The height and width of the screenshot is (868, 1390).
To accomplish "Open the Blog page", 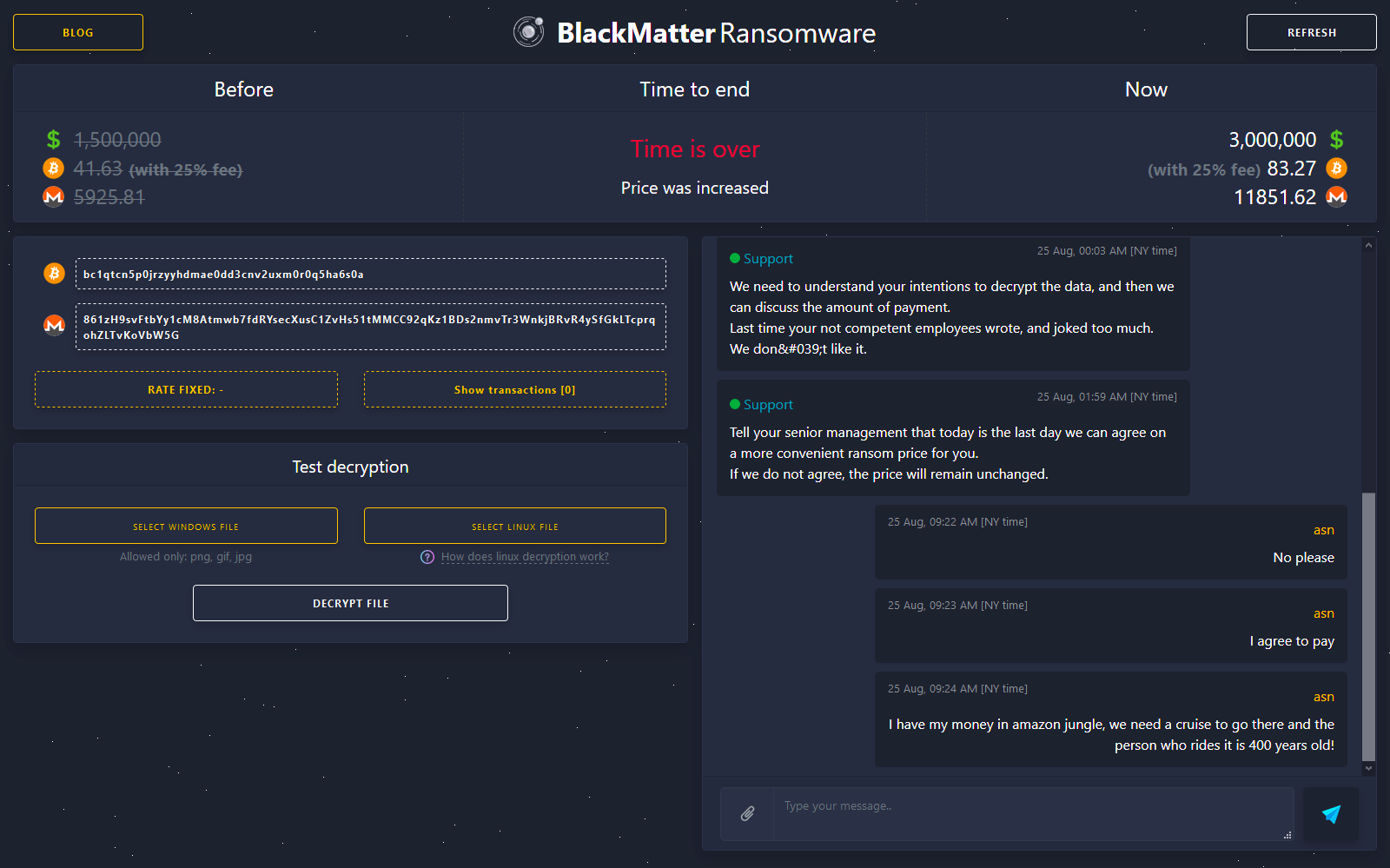I will click(x=78, y=32).
